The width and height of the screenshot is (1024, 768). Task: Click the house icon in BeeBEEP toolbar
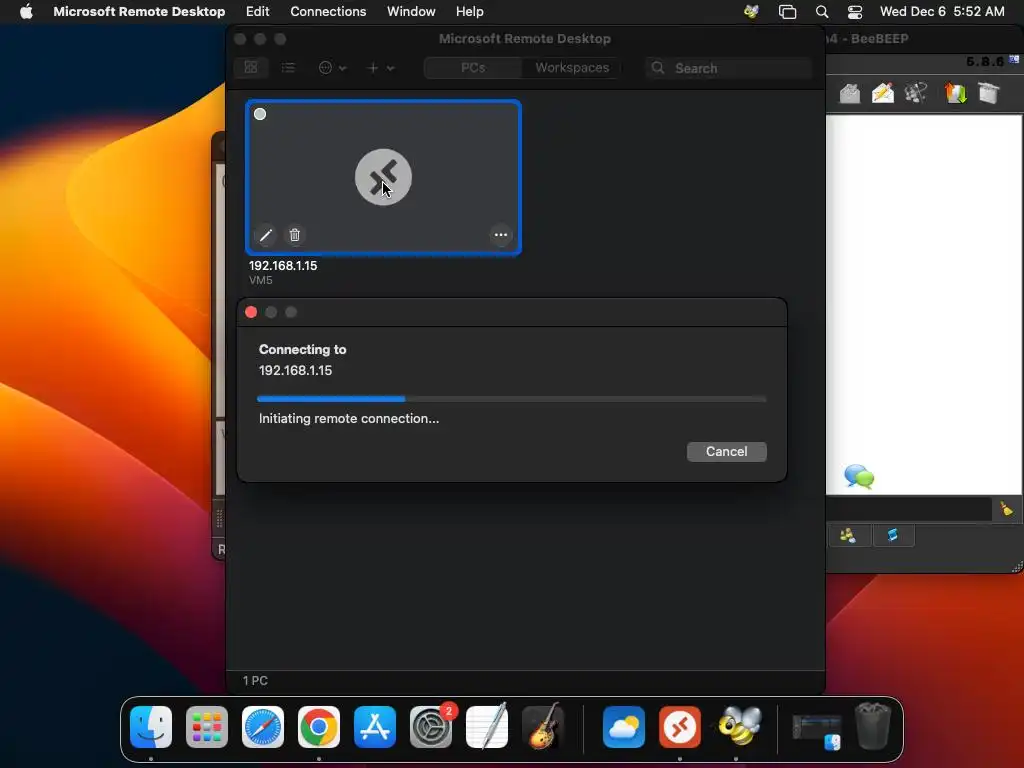(x=850, y=93)
